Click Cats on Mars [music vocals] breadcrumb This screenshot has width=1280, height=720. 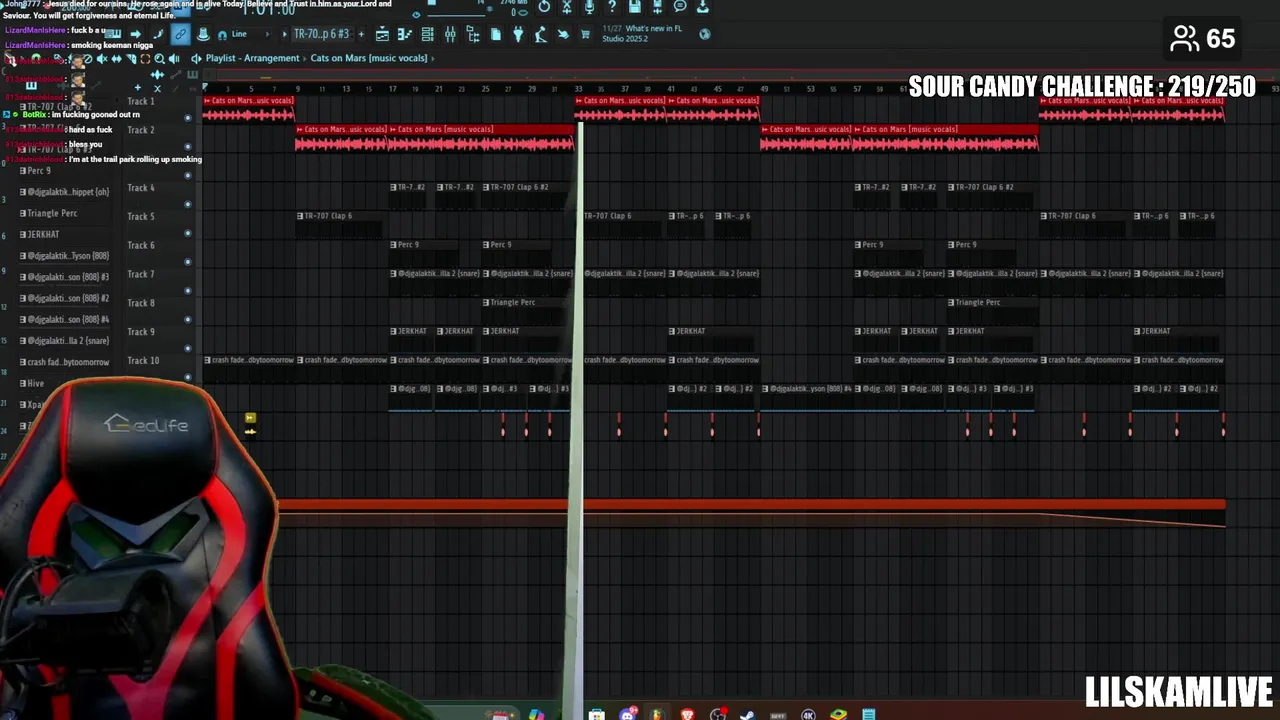[x=369, y=58]
